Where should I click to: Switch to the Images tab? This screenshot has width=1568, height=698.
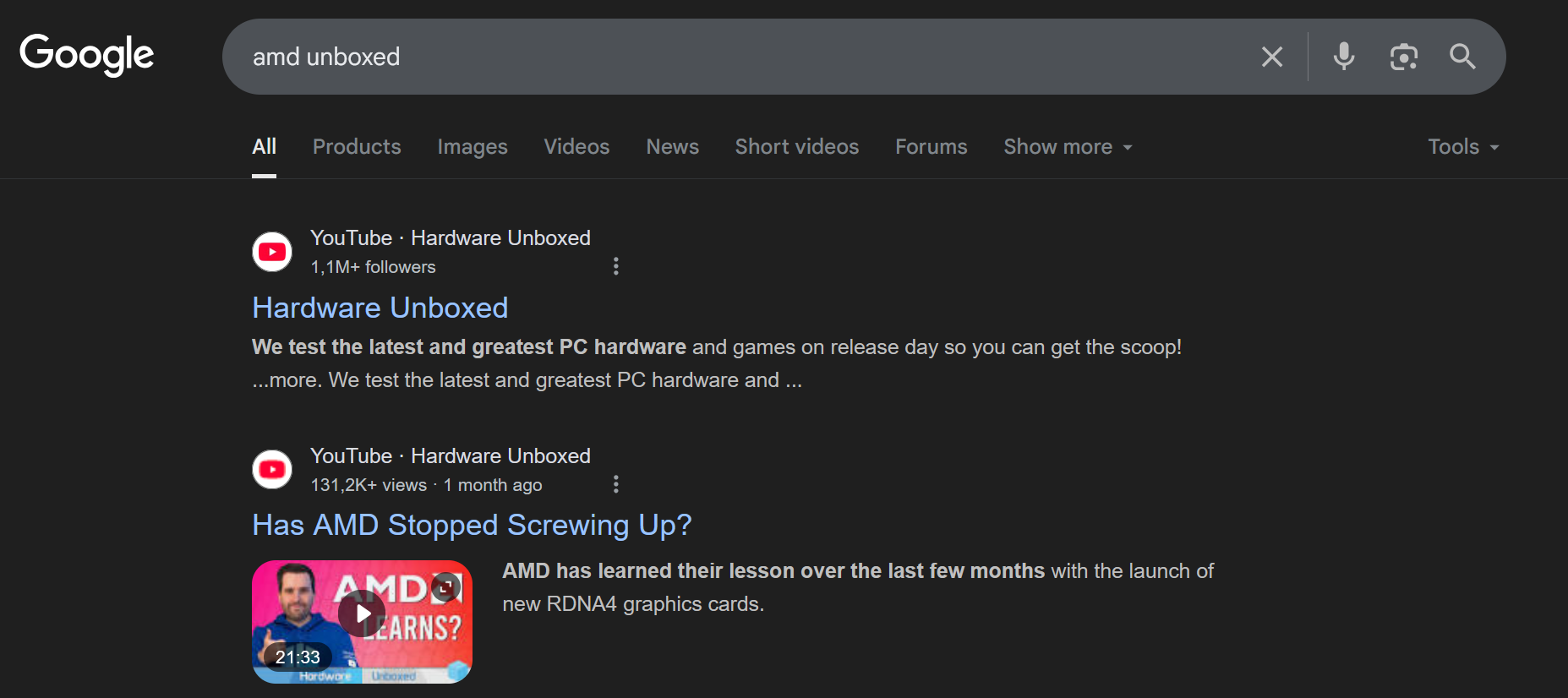pyautogui.click(x=473, y=146)
